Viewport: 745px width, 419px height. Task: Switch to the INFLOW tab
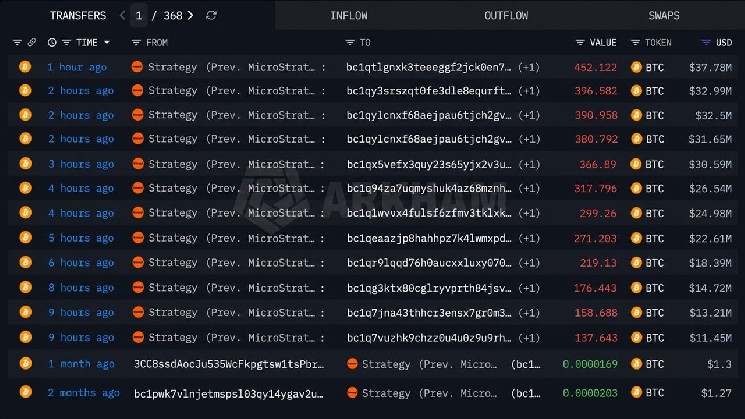tap(349, 16)
